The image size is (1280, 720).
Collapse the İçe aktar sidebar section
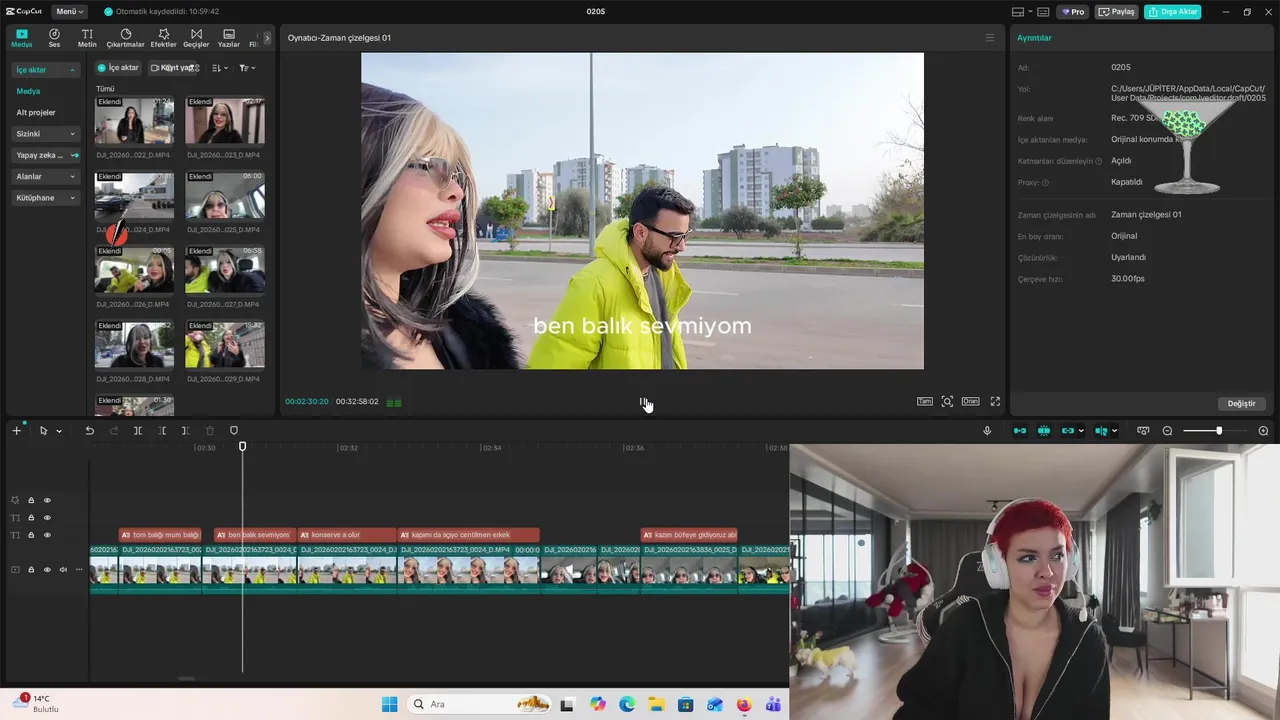coord(46,70)
